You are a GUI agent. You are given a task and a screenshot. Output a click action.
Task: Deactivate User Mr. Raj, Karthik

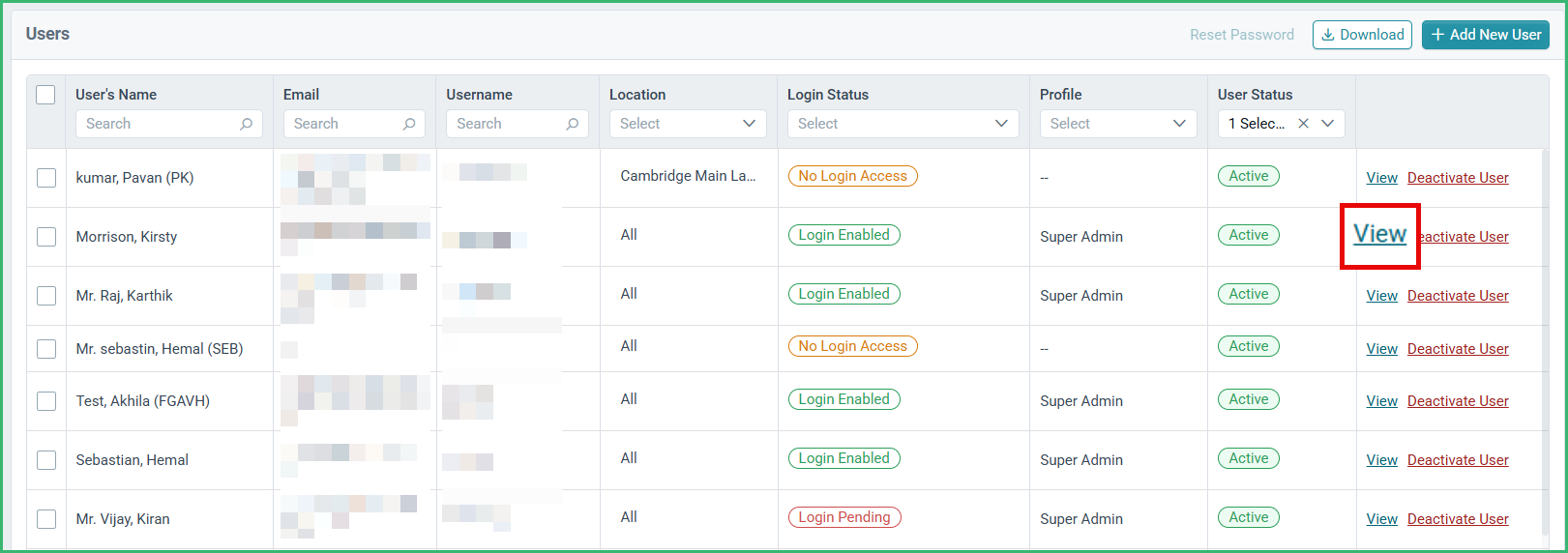1458,296
